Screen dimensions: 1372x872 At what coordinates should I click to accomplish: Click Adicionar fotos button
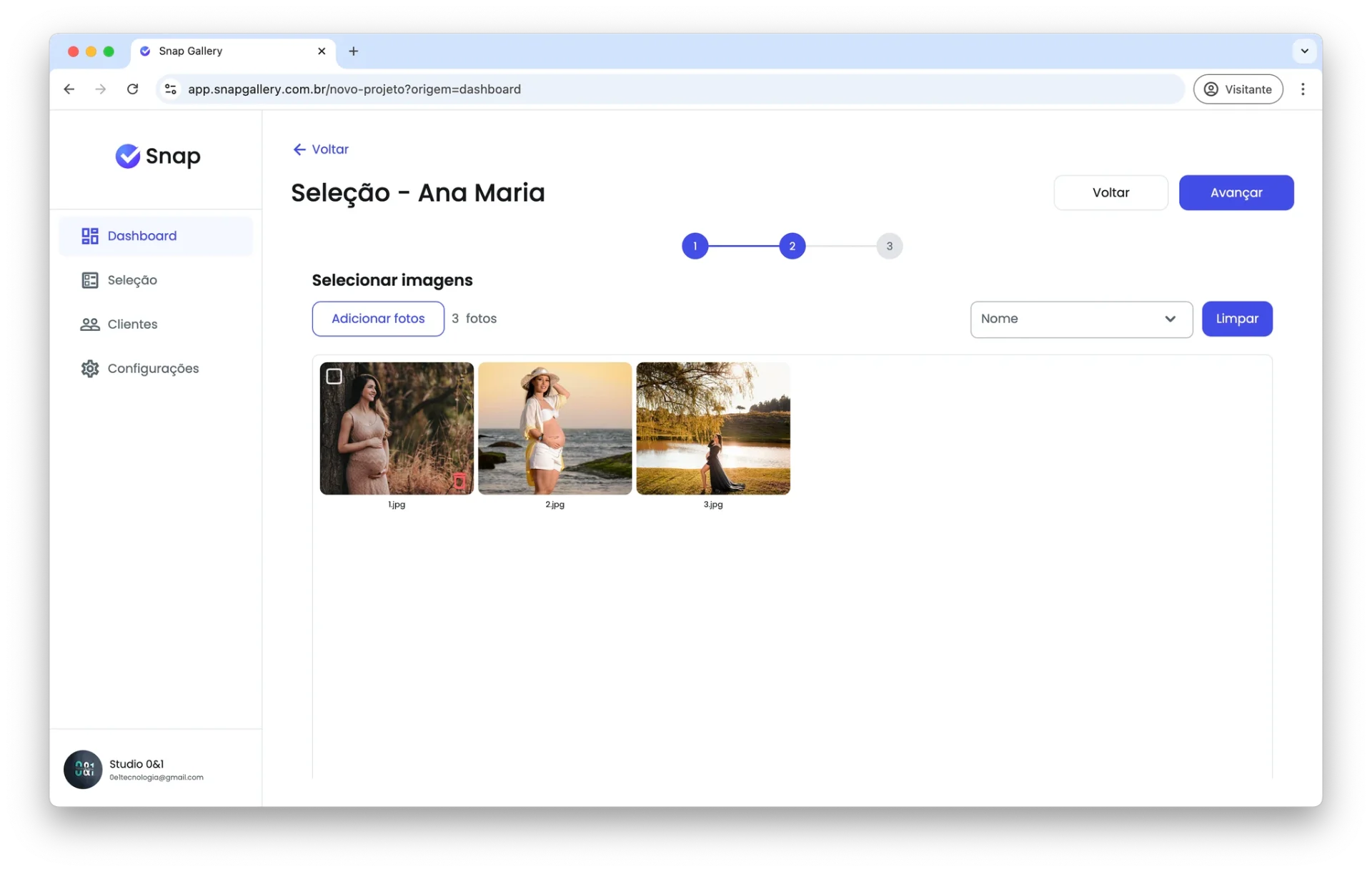[x=378, y=319]
